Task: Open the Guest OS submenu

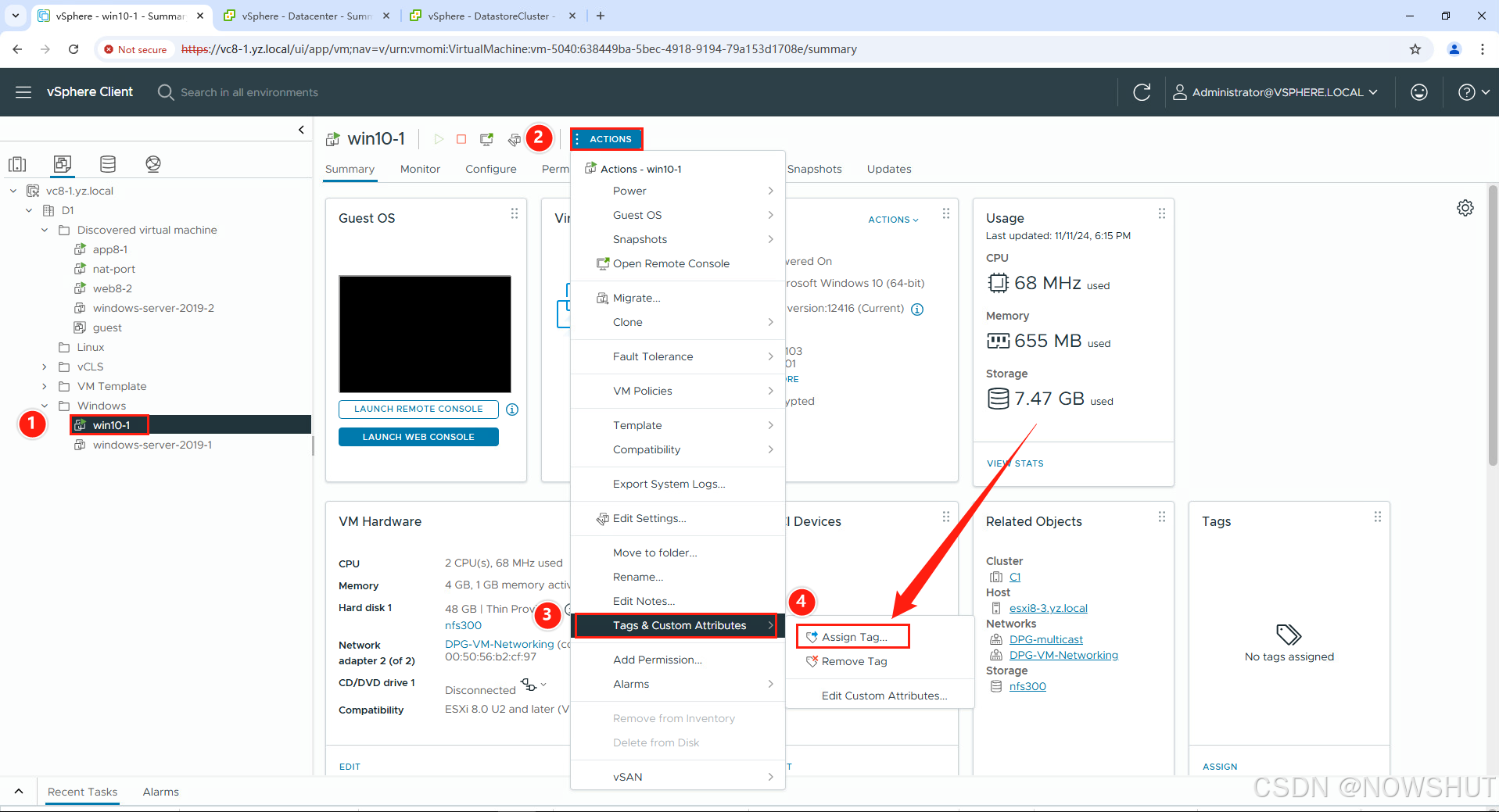Action: 678,215
